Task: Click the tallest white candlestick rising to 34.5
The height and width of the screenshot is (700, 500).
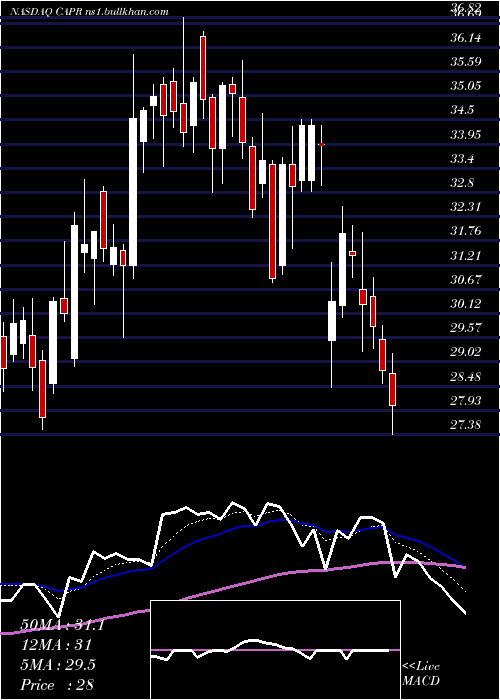Action: click(133, 192)
